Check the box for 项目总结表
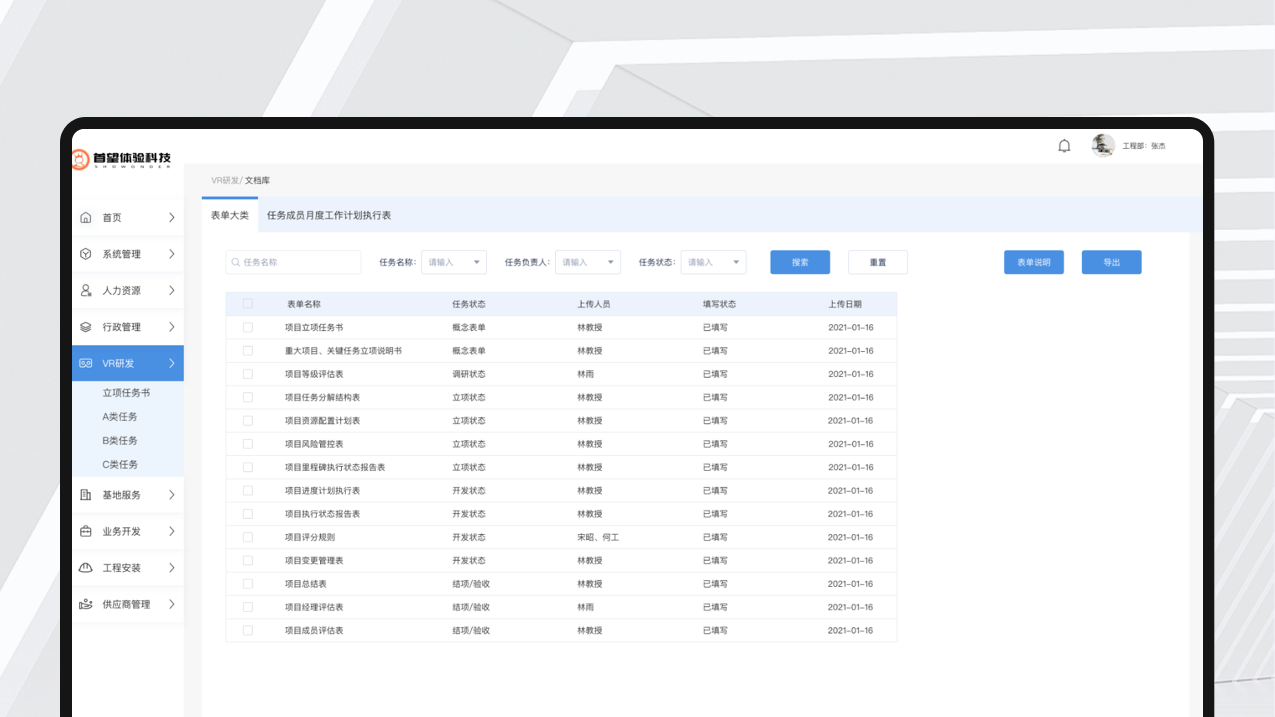This screenshot has height=717, width=1275. tap(248, 584)
